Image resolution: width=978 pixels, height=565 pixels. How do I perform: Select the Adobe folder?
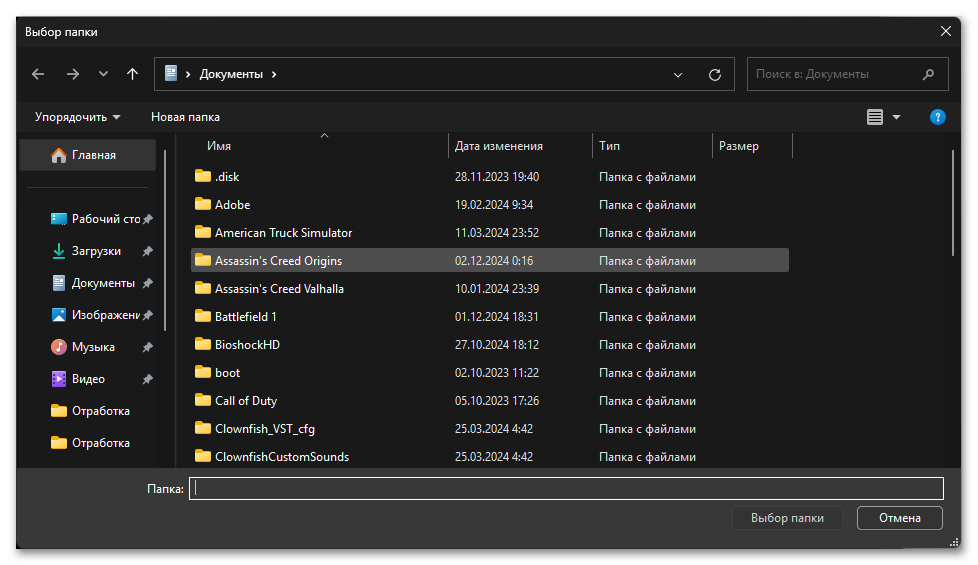pyautogui.click(x=490, y=205)
